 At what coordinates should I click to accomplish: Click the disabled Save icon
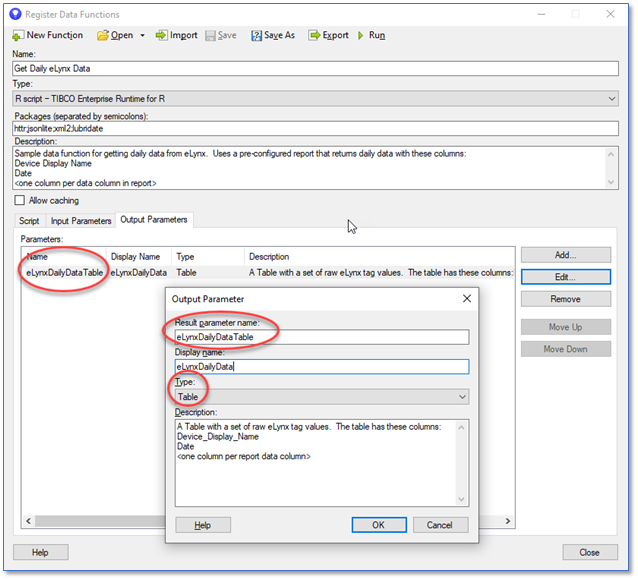[211, 35]
